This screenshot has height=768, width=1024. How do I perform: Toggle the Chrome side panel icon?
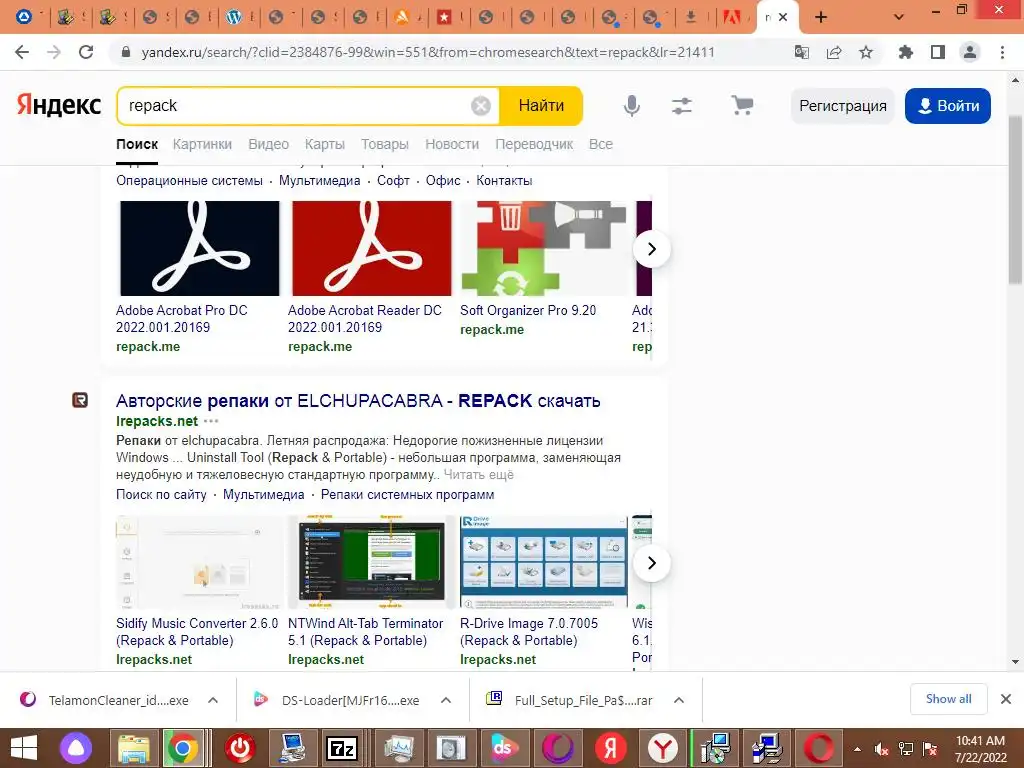click(938, 52)
